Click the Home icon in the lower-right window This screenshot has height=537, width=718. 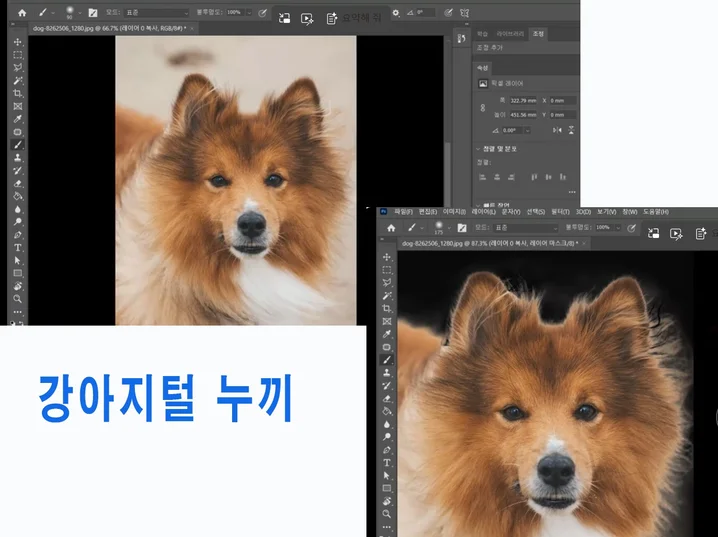391,228
